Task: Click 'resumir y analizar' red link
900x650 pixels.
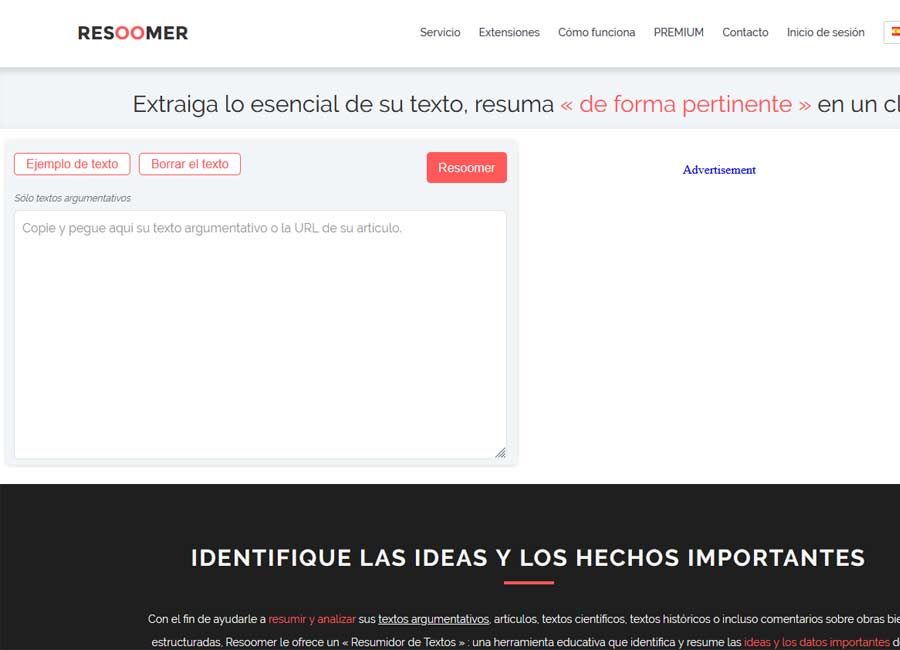Action: [x=312, y=619]
